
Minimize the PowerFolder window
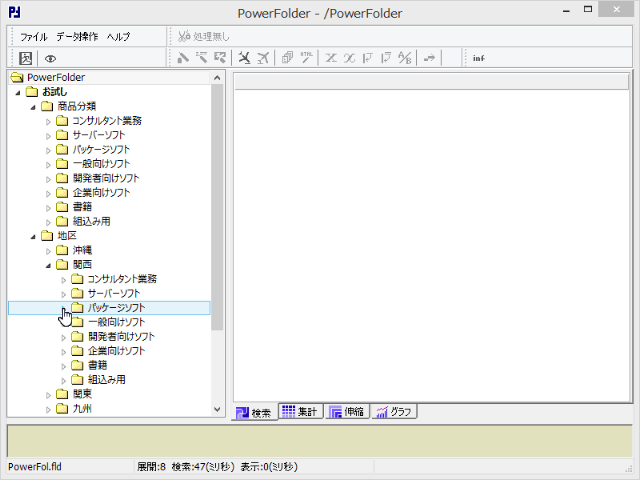[566, 11]
